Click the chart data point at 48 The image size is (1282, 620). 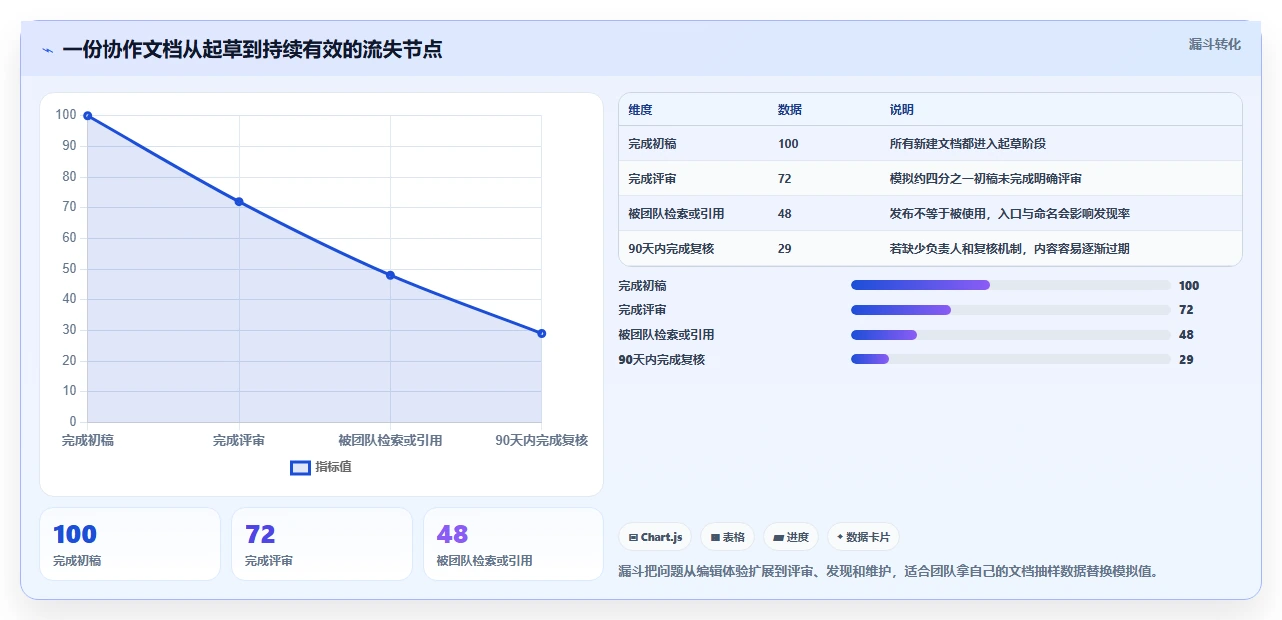tap(390, 275)
